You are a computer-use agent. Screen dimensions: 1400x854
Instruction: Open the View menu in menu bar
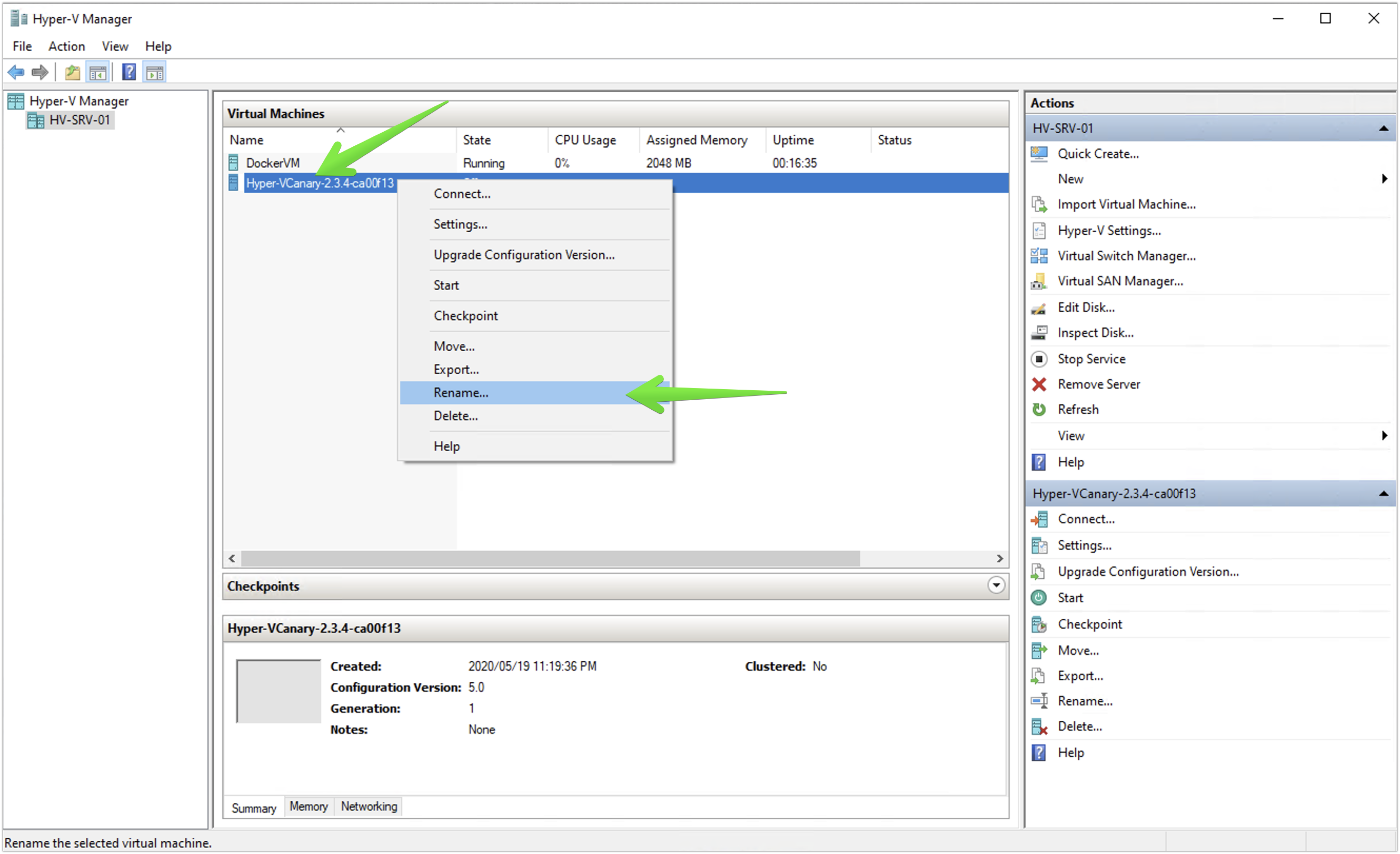pos(115,46)
